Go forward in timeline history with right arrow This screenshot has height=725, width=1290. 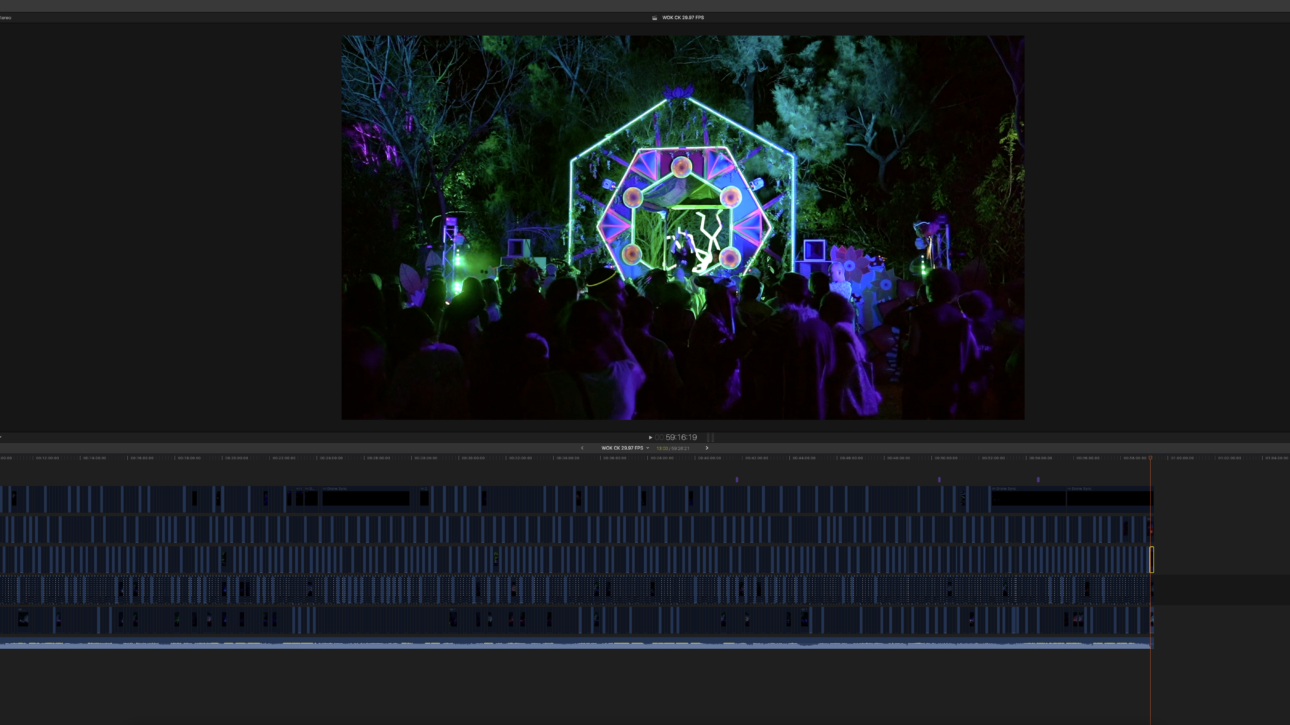point(707,448)
